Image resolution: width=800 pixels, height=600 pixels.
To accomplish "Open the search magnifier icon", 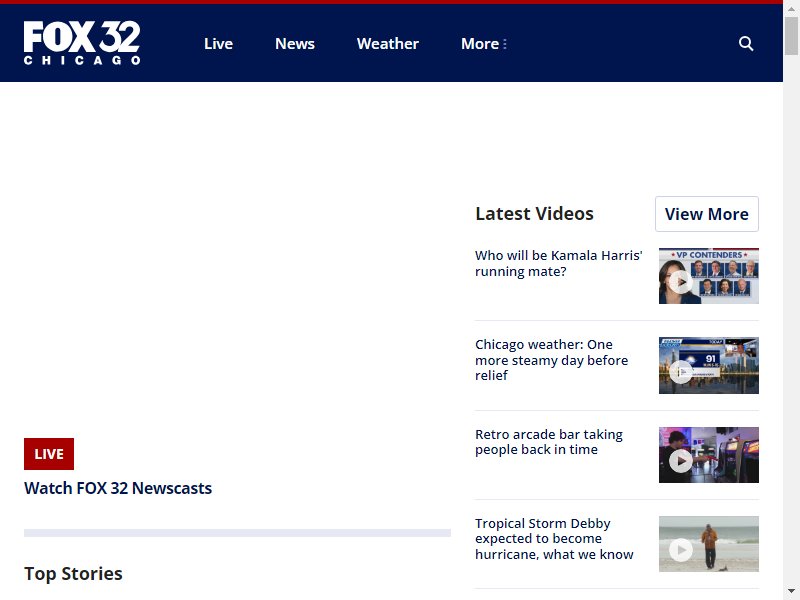I will click(x=746, y=43).
